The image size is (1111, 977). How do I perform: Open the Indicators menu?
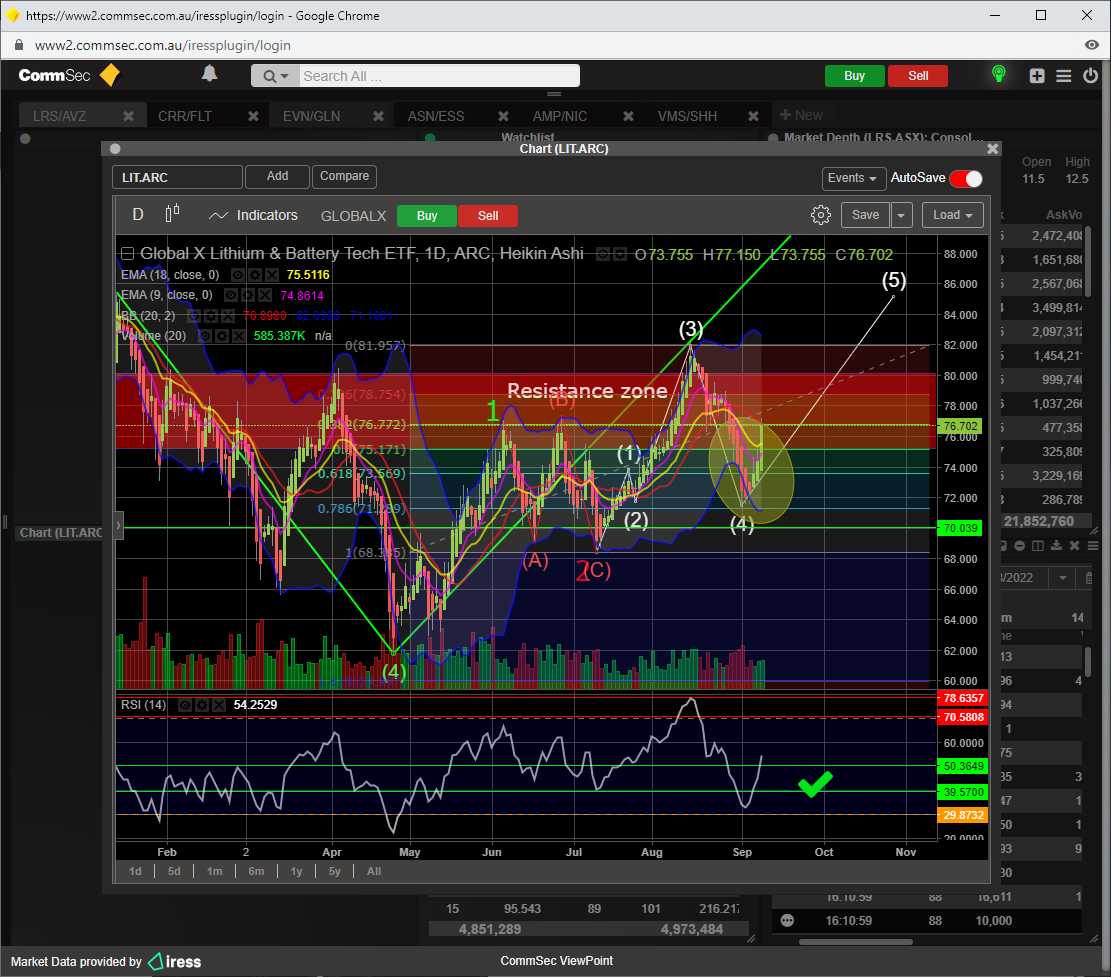point(254,215)
